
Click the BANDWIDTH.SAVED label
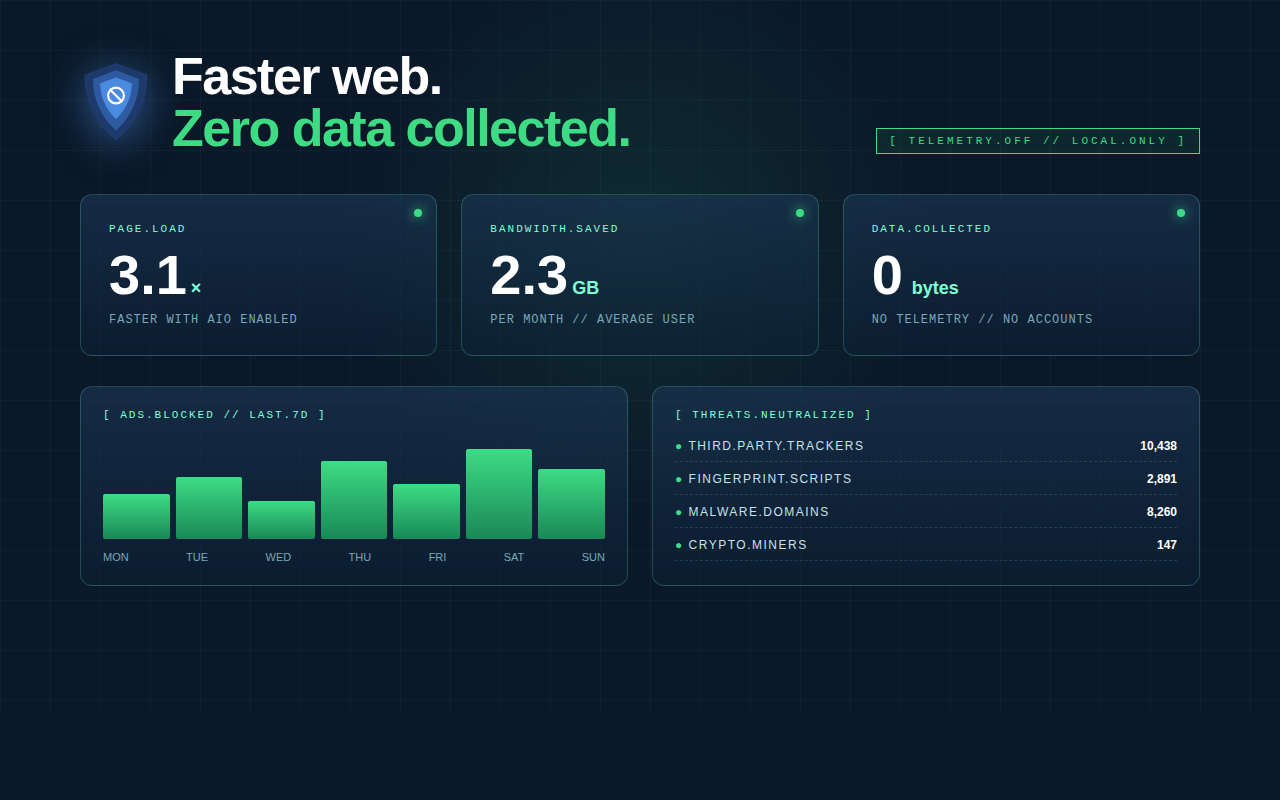(555, 229)
